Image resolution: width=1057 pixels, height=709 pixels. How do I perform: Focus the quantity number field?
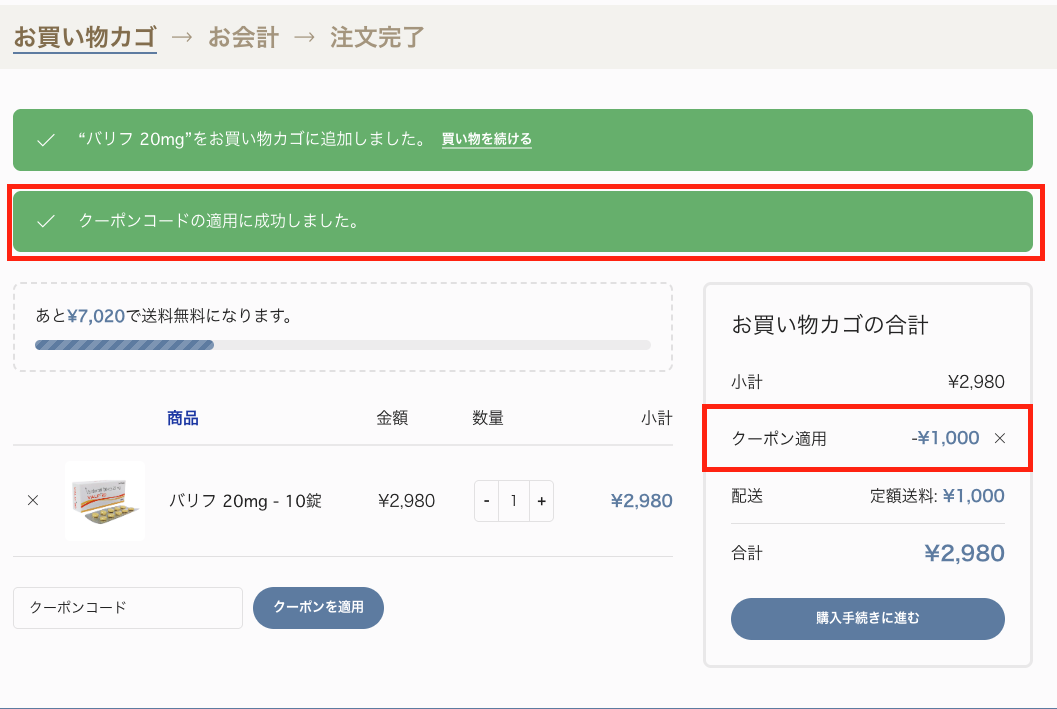tap(514, 501)
